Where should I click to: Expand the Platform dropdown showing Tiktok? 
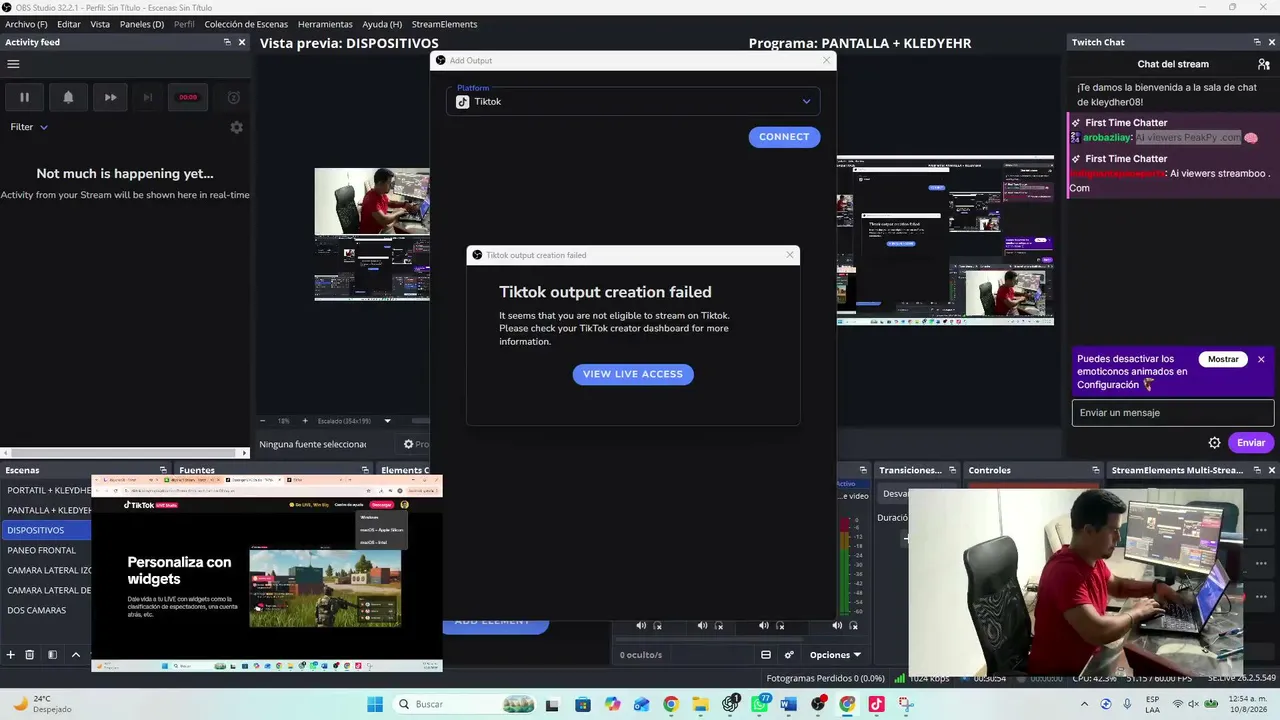(x=633, y=101)
